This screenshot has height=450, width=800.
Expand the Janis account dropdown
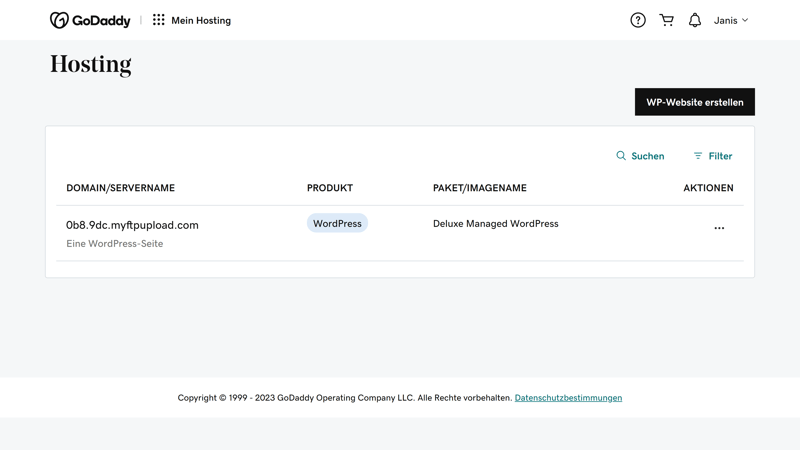coord(726,20)
